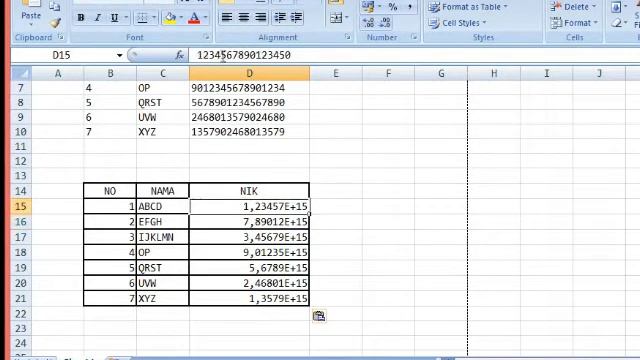Click the Select All corner button
This screenshot has width=640, height=360.
pos(21,74)
